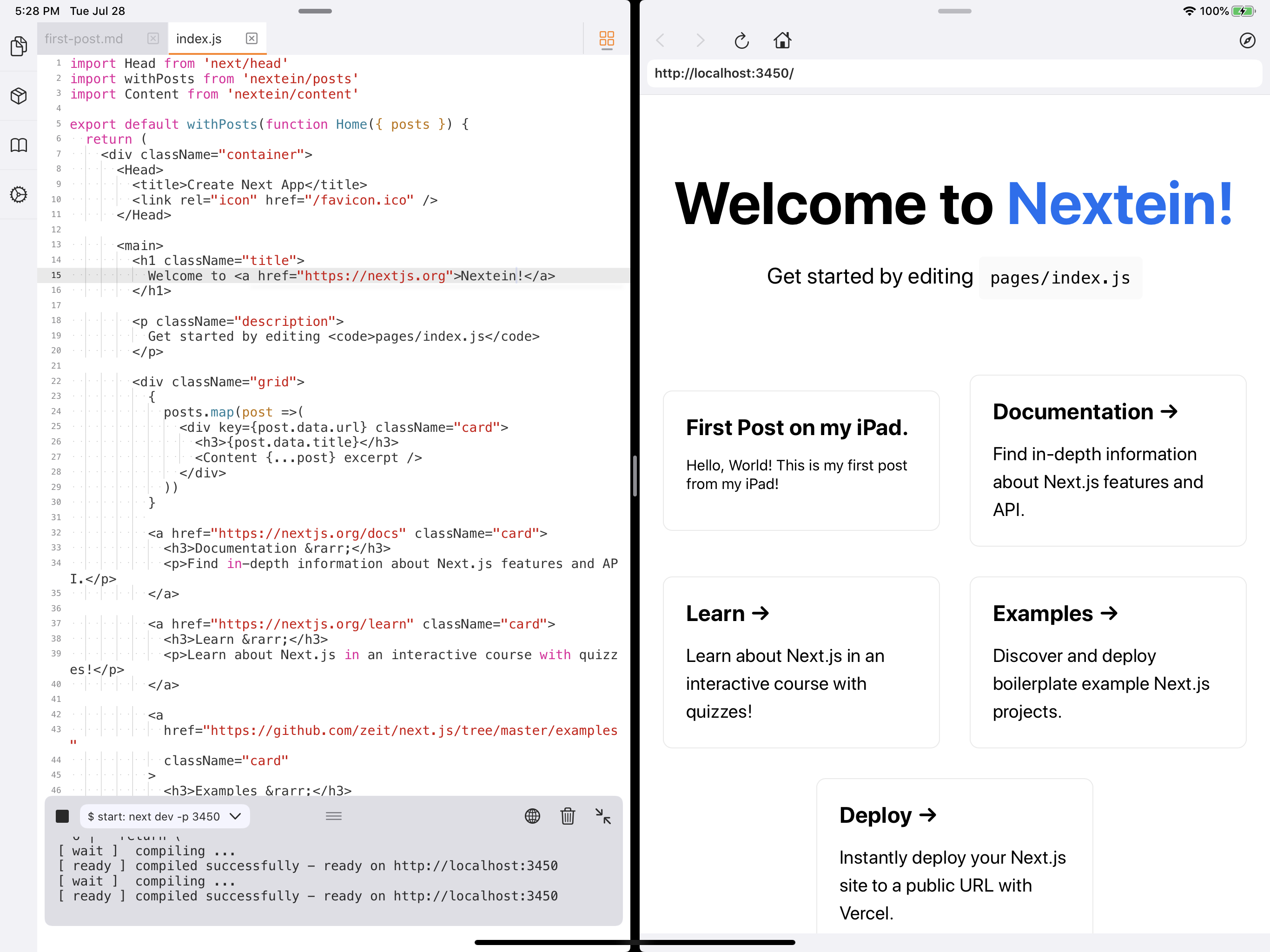Click the https://nextjs.org/learn string in code

point(312,624)
